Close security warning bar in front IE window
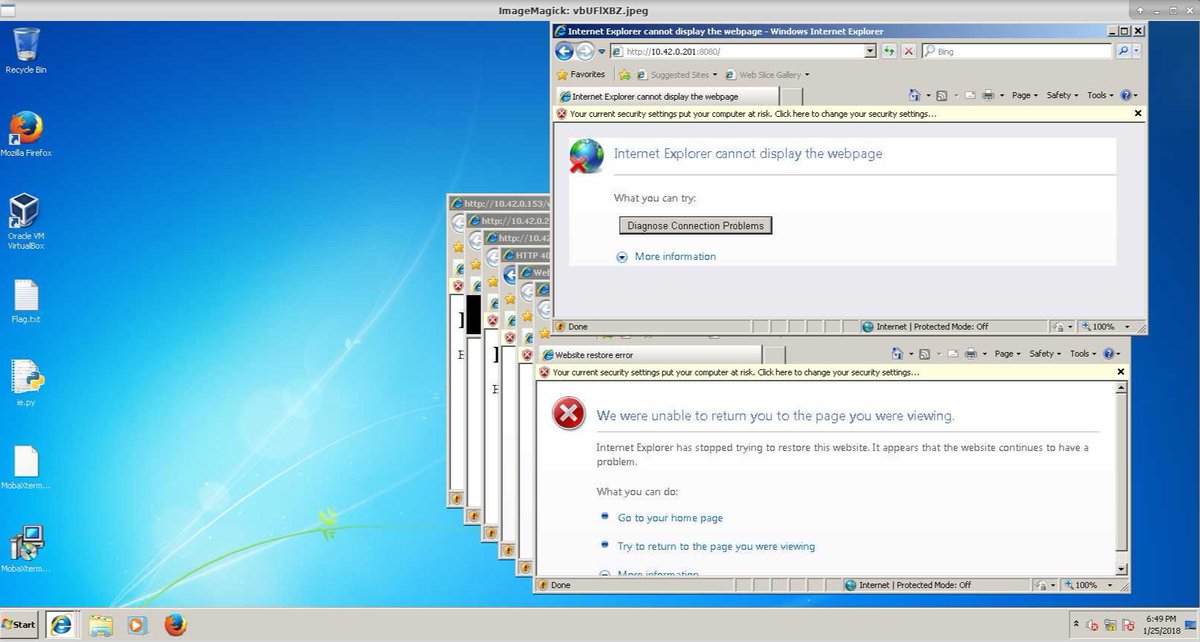The image size is (1200, 642). coord(1138,113)
